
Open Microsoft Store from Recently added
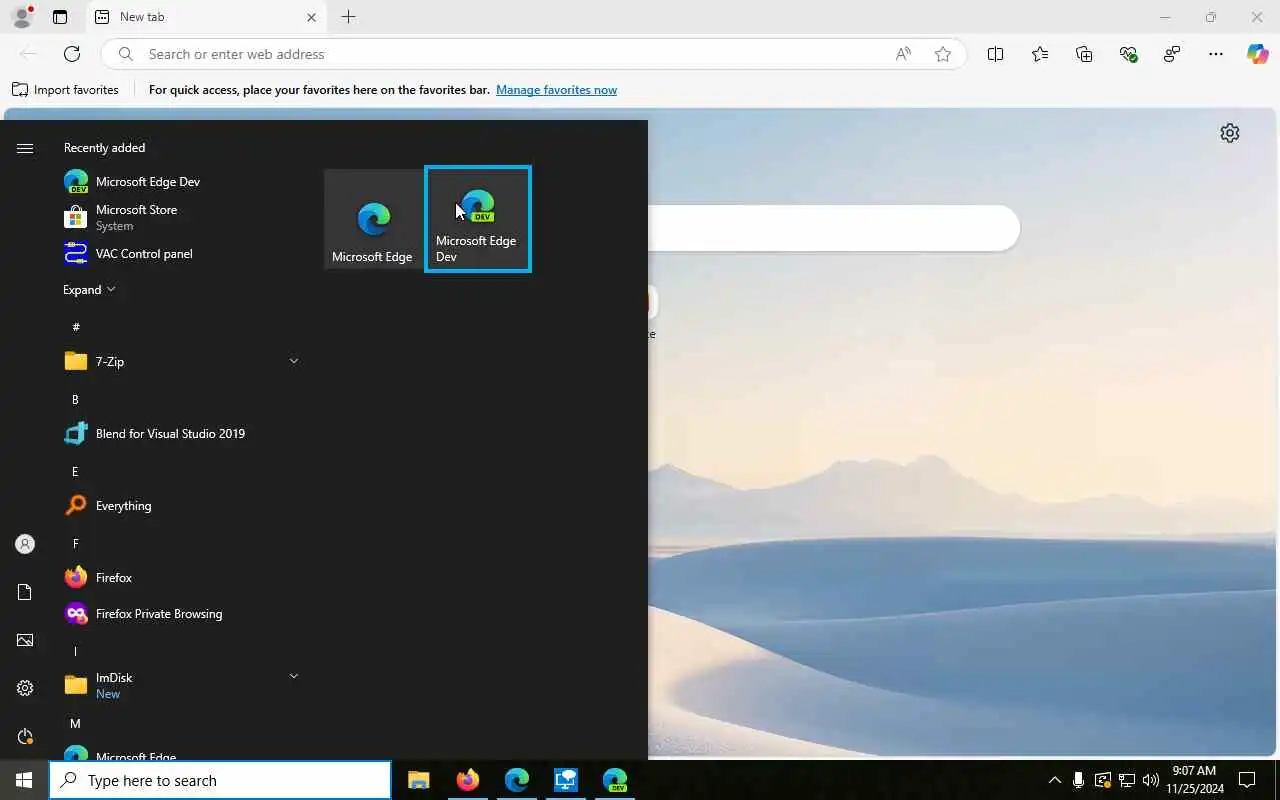(x=180, y=217)
